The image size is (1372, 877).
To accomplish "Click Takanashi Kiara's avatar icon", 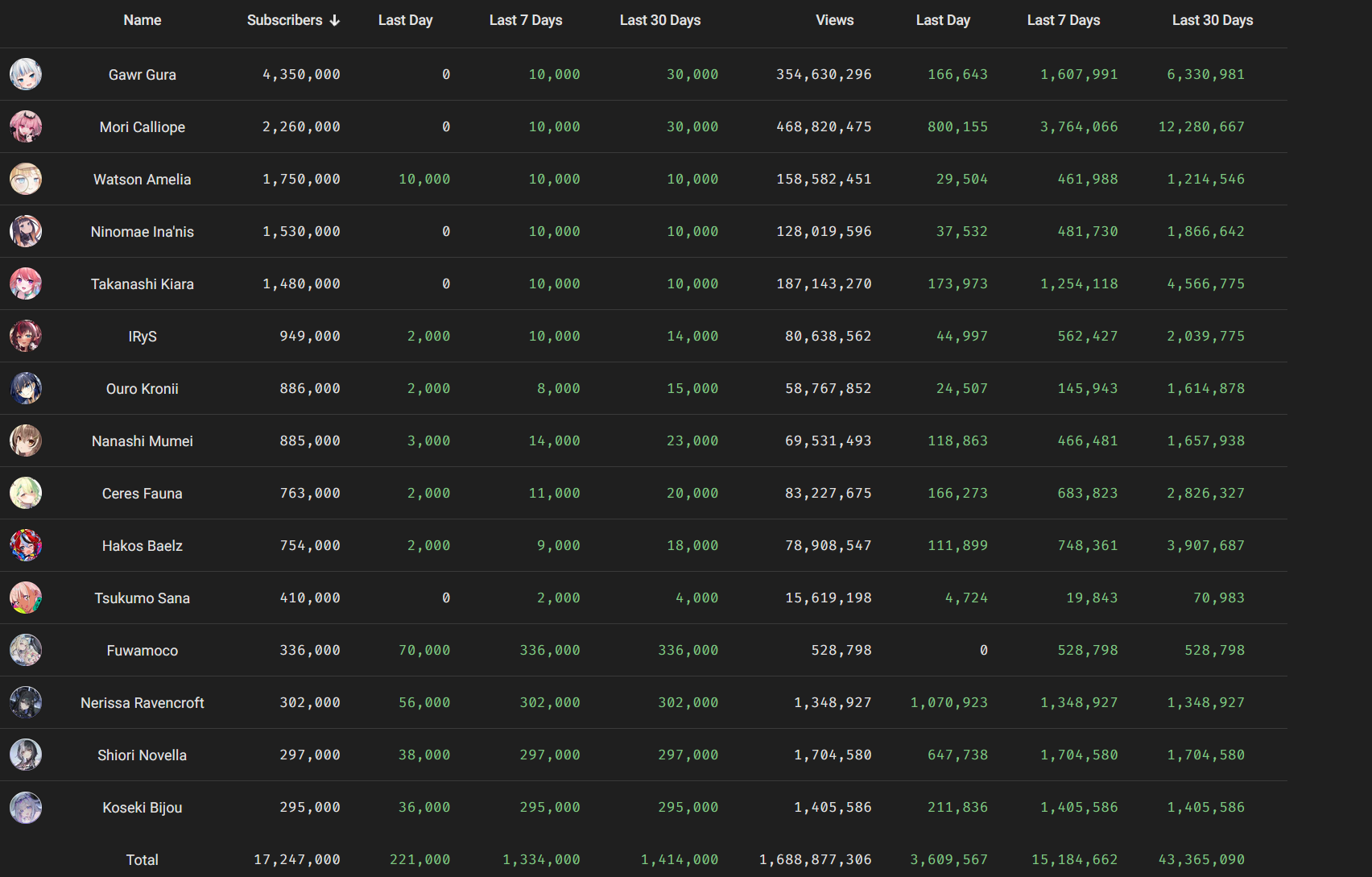I will pos(26,283).
